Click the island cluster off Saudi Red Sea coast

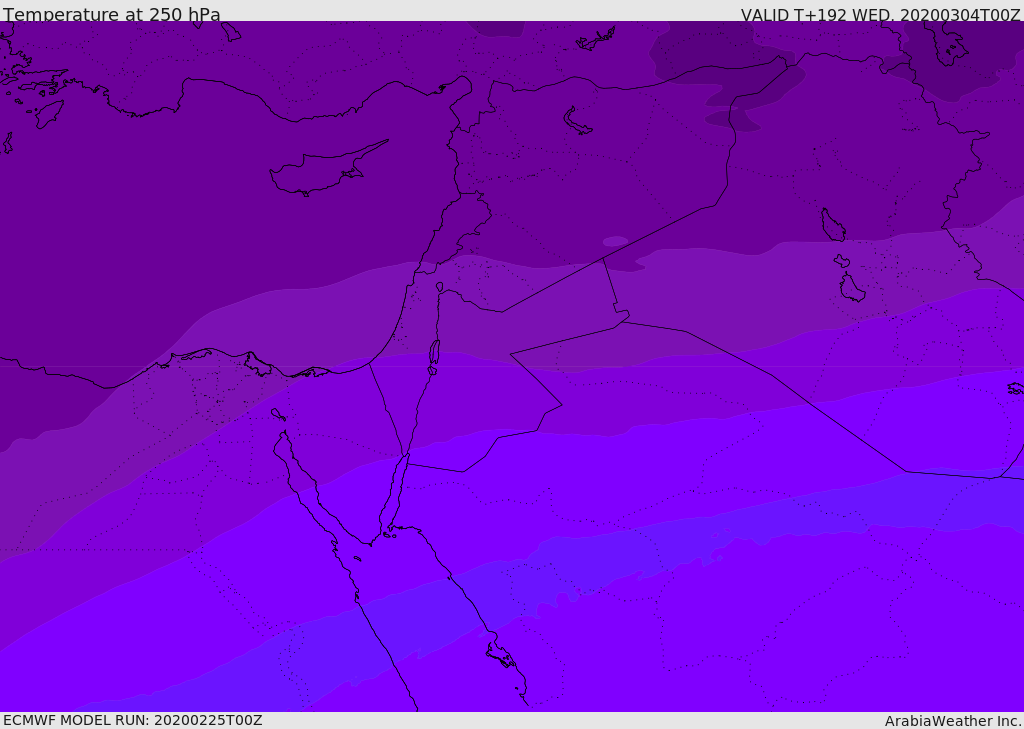500,655
